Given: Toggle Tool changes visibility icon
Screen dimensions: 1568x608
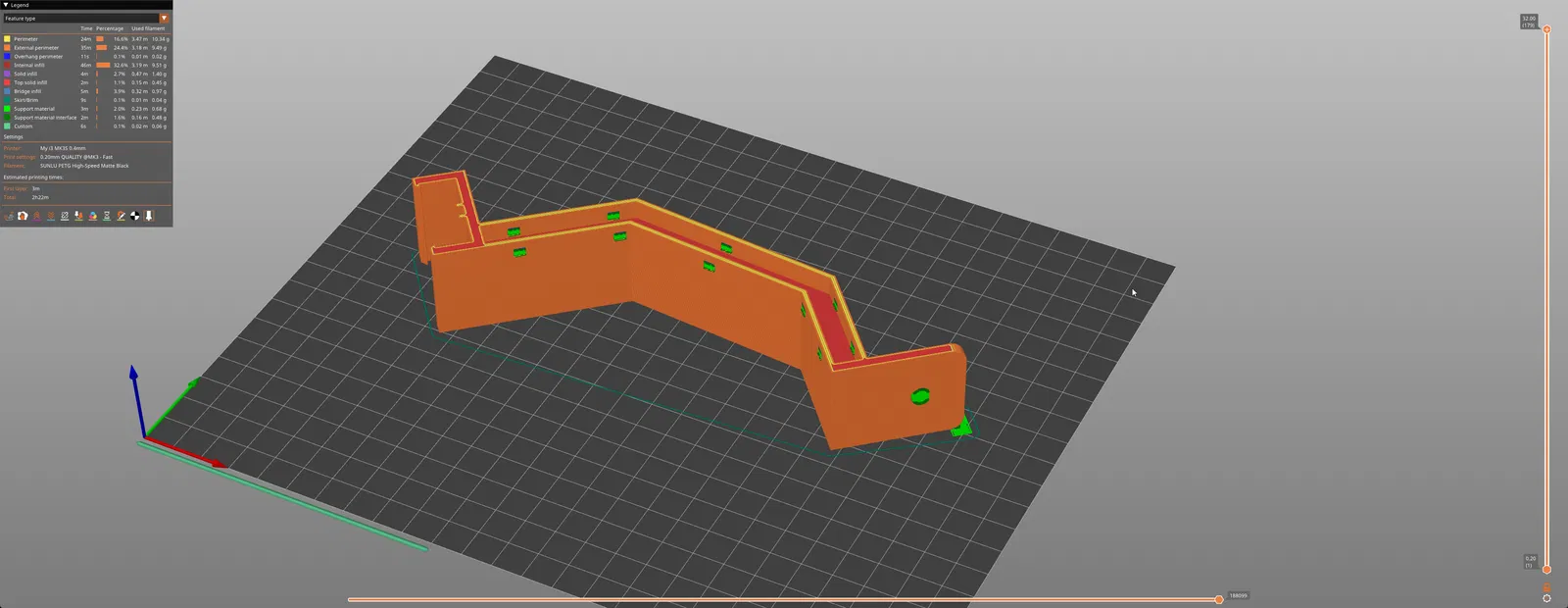Looking at the screenshot, I should tap(78, 216).
